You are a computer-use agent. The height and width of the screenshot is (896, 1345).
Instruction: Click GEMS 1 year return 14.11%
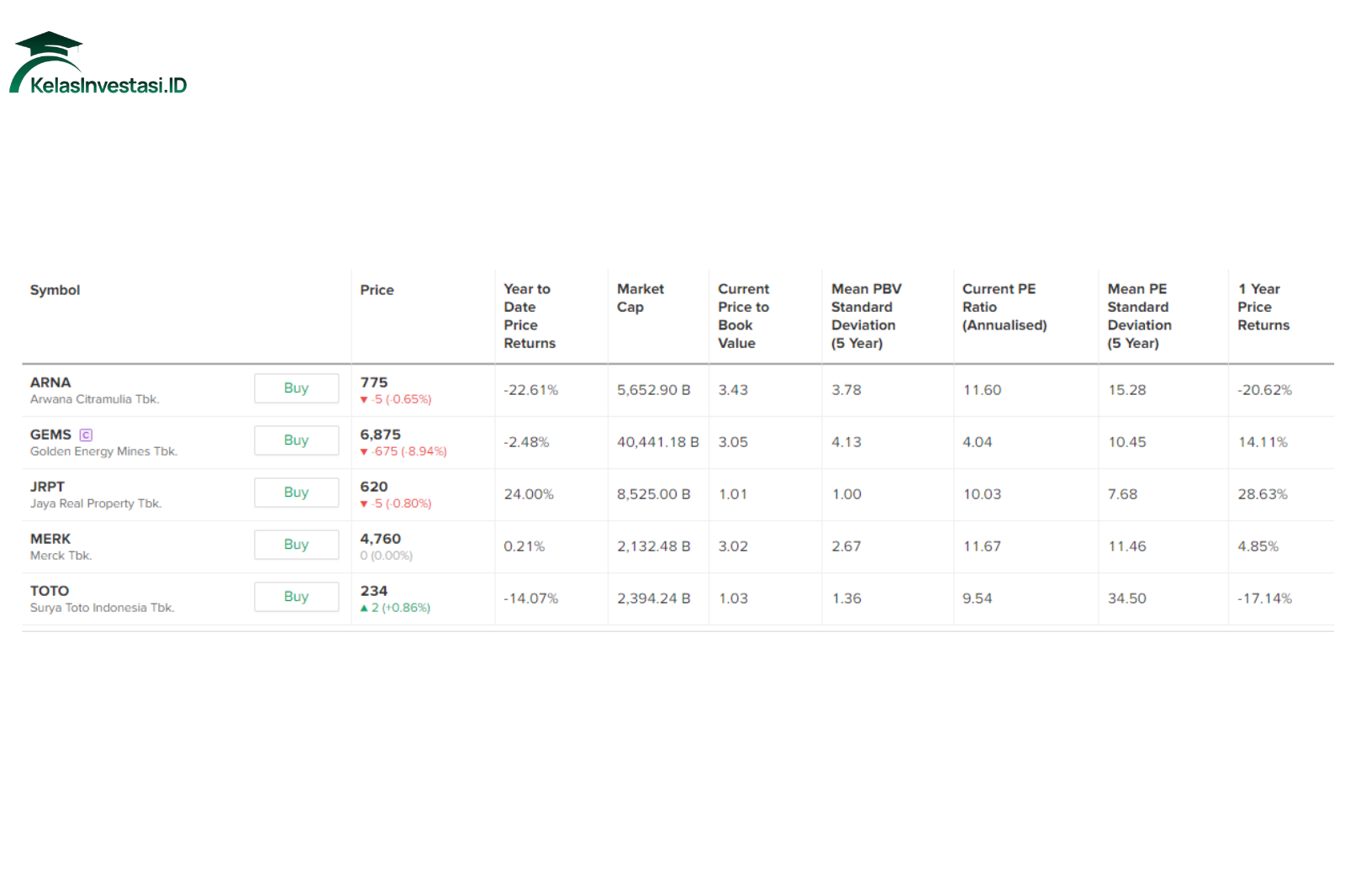point(1263,442)
